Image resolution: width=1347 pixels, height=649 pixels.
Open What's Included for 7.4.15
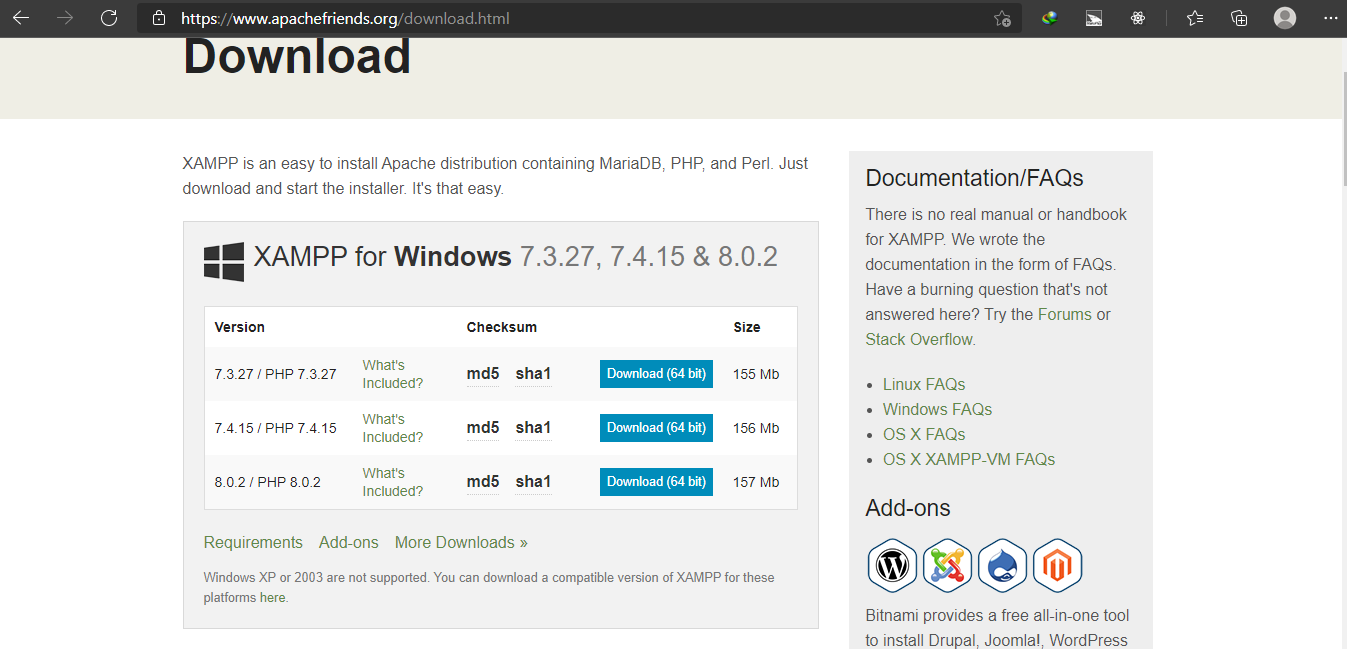click(392, 428)
